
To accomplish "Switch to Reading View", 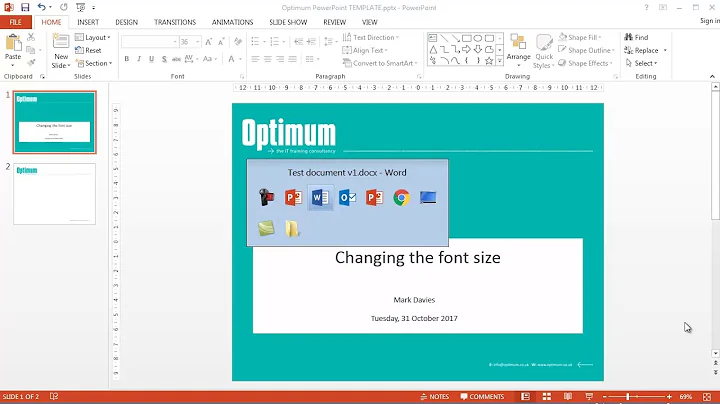I will 568,397.
